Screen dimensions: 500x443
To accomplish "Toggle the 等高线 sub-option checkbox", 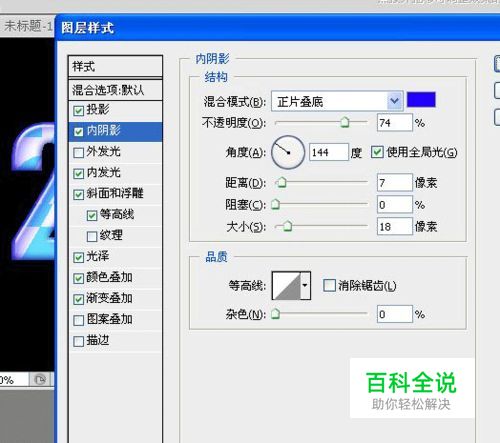I will pos(92,215).
